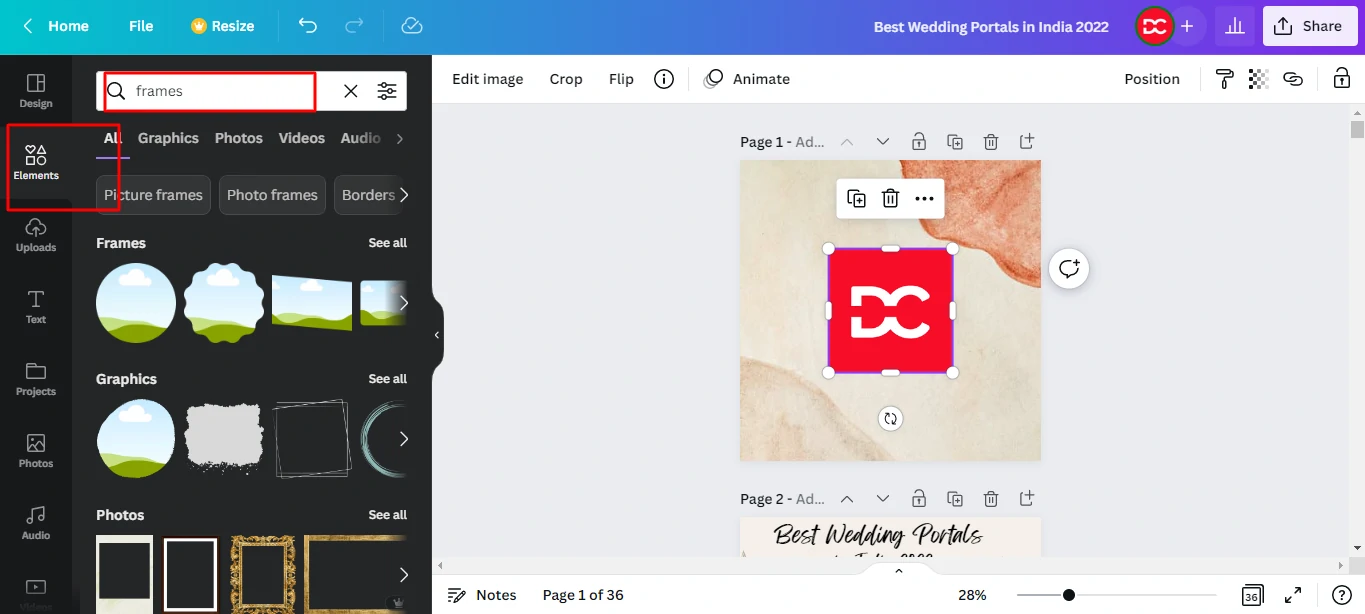The width and height of the screenshot is (1365, 614).
Task: See more Photos row arrow
Action: point(403,574)
